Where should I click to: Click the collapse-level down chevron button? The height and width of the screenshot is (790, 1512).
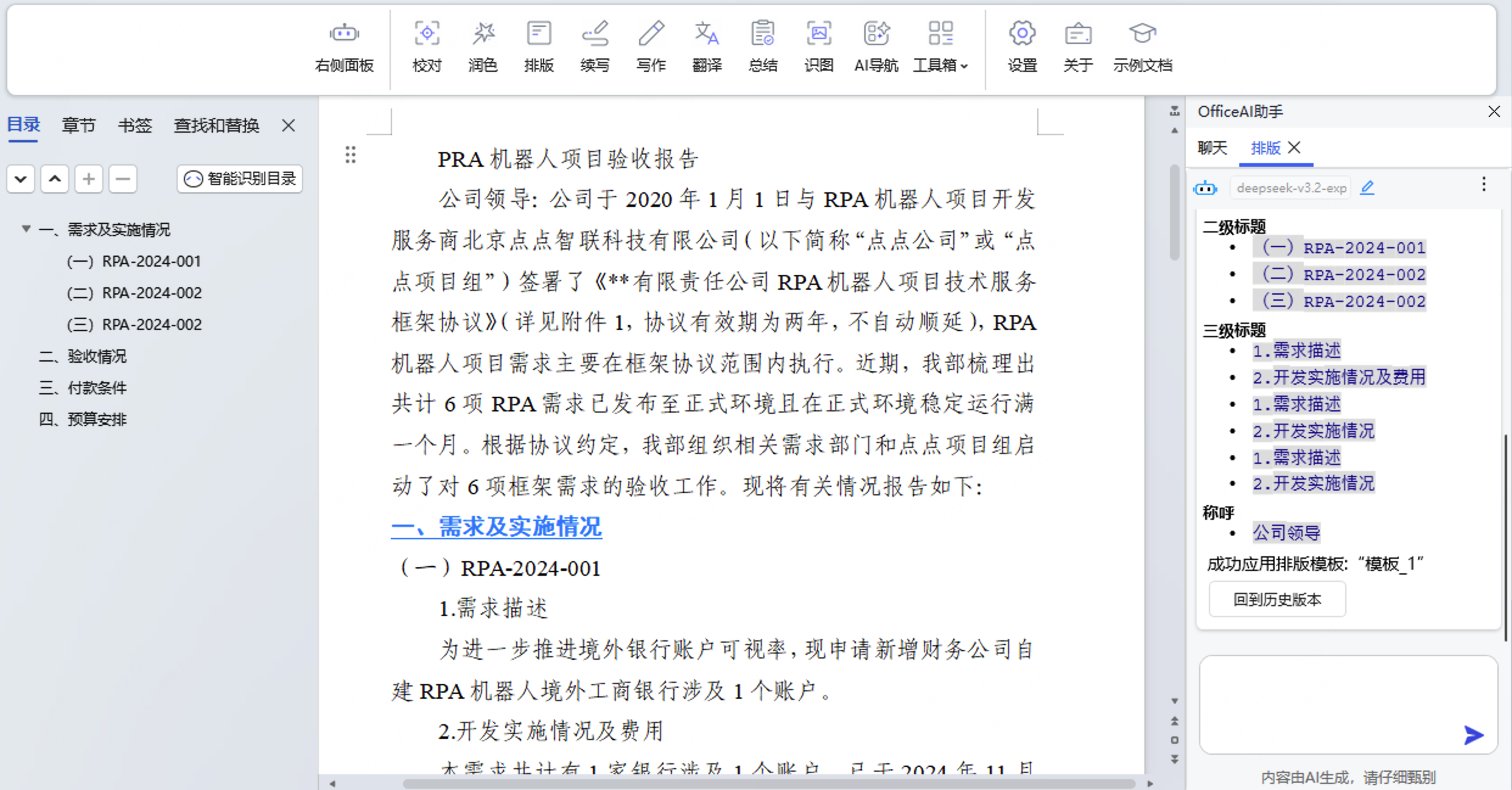click(x=21, y=179)
